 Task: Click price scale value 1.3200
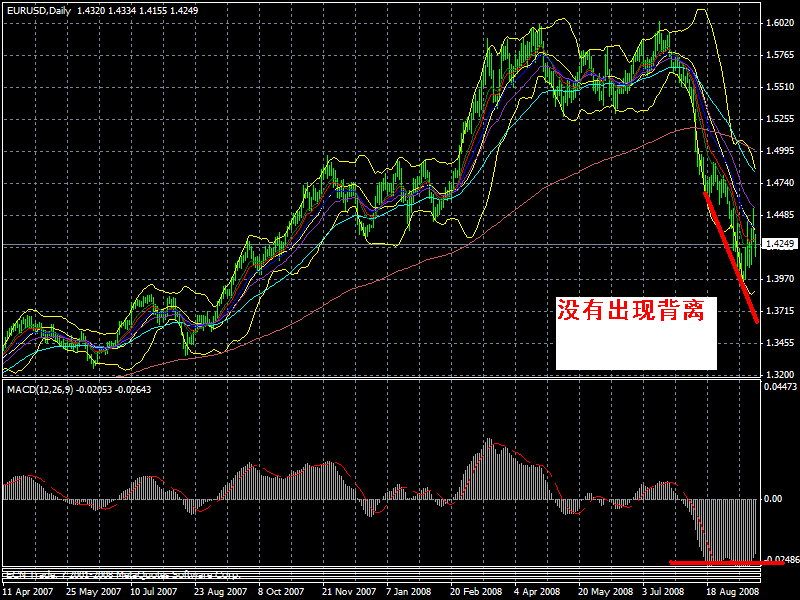tap(780, 374)
